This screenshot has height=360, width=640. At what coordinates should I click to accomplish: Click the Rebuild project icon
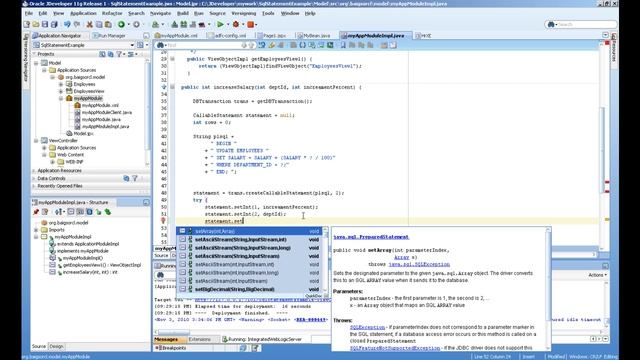[184, 24]
